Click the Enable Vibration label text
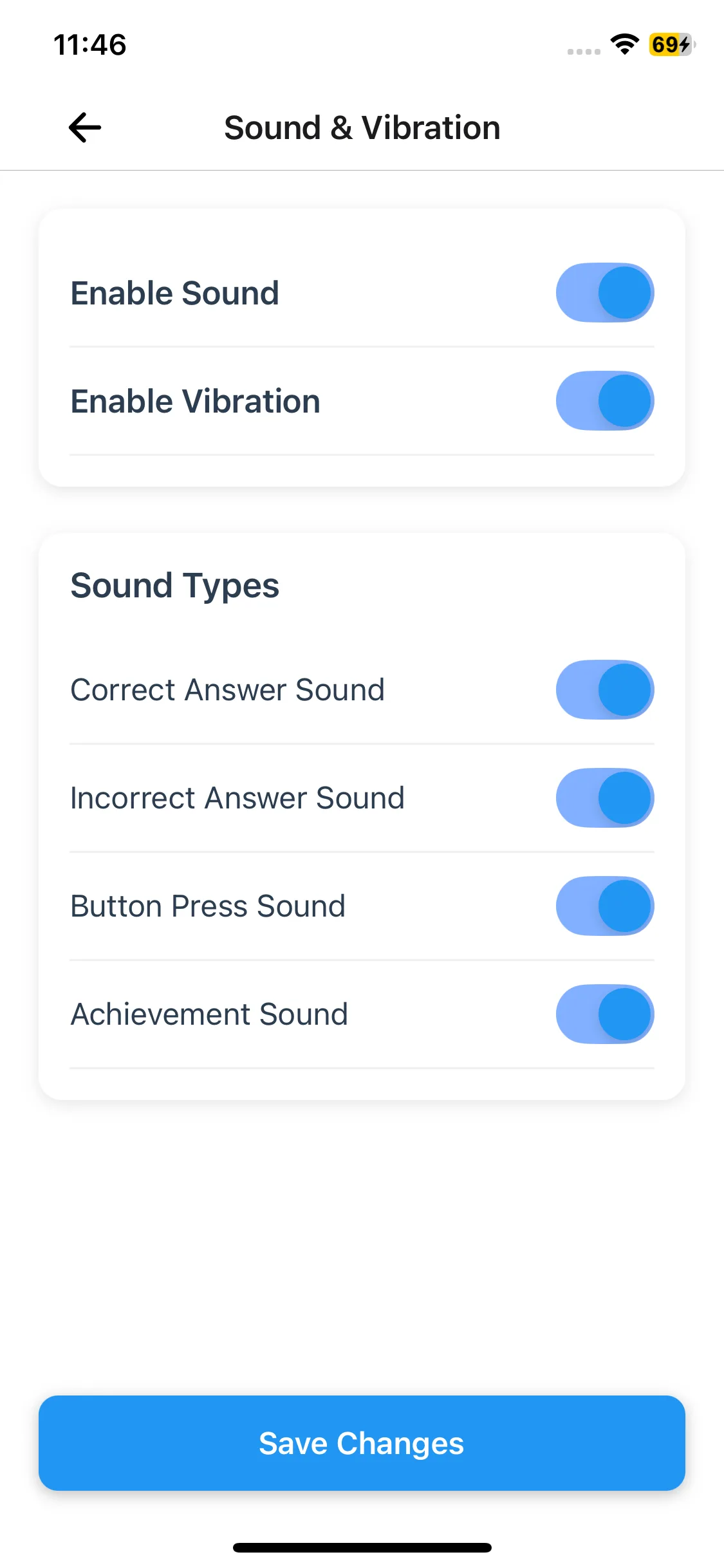 [196, 402]
